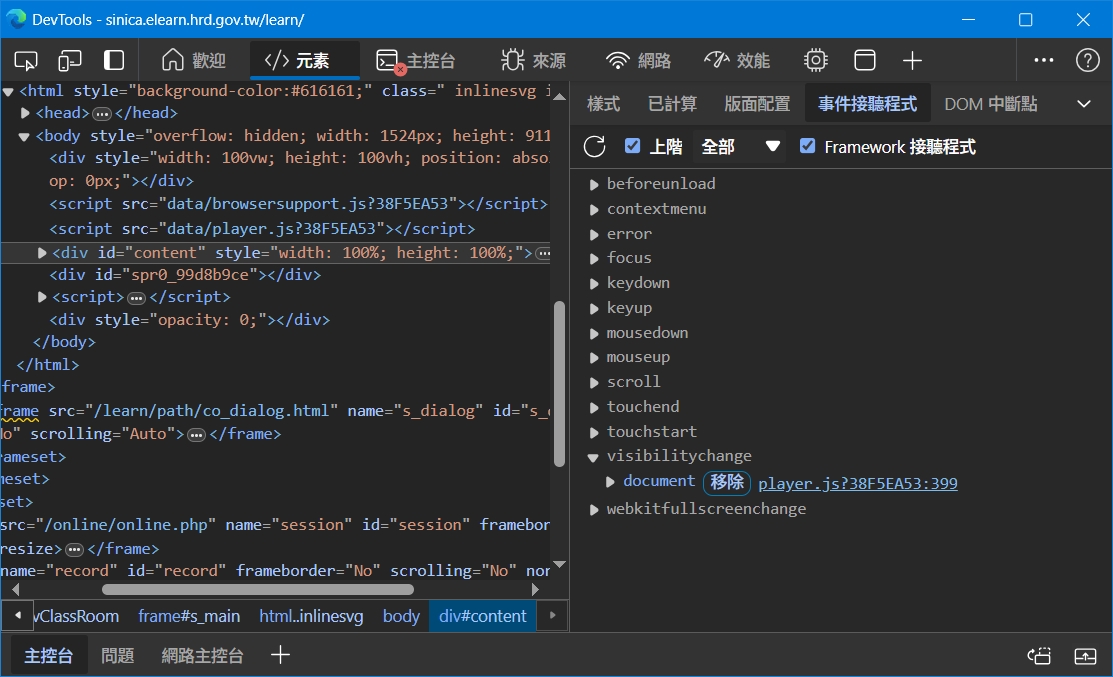Expand the webkitfullscreenchange event listener
The image size is (1113, 677).
pos(594,510)
